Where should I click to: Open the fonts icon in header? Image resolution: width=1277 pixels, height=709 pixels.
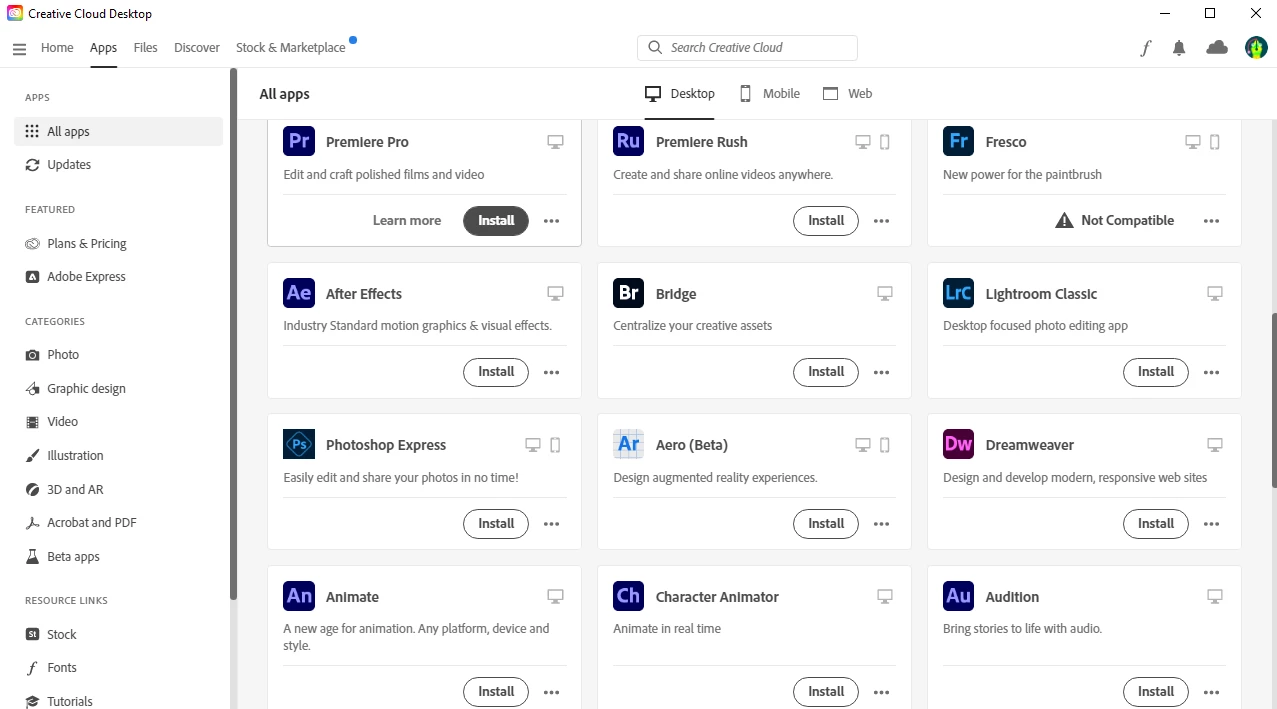point(1146,48)
